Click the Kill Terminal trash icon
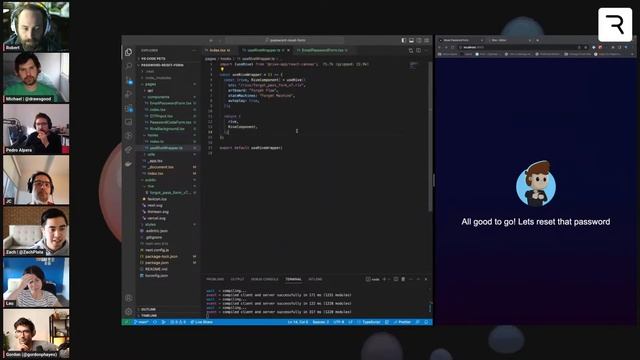640x360 pixels. 403,279
